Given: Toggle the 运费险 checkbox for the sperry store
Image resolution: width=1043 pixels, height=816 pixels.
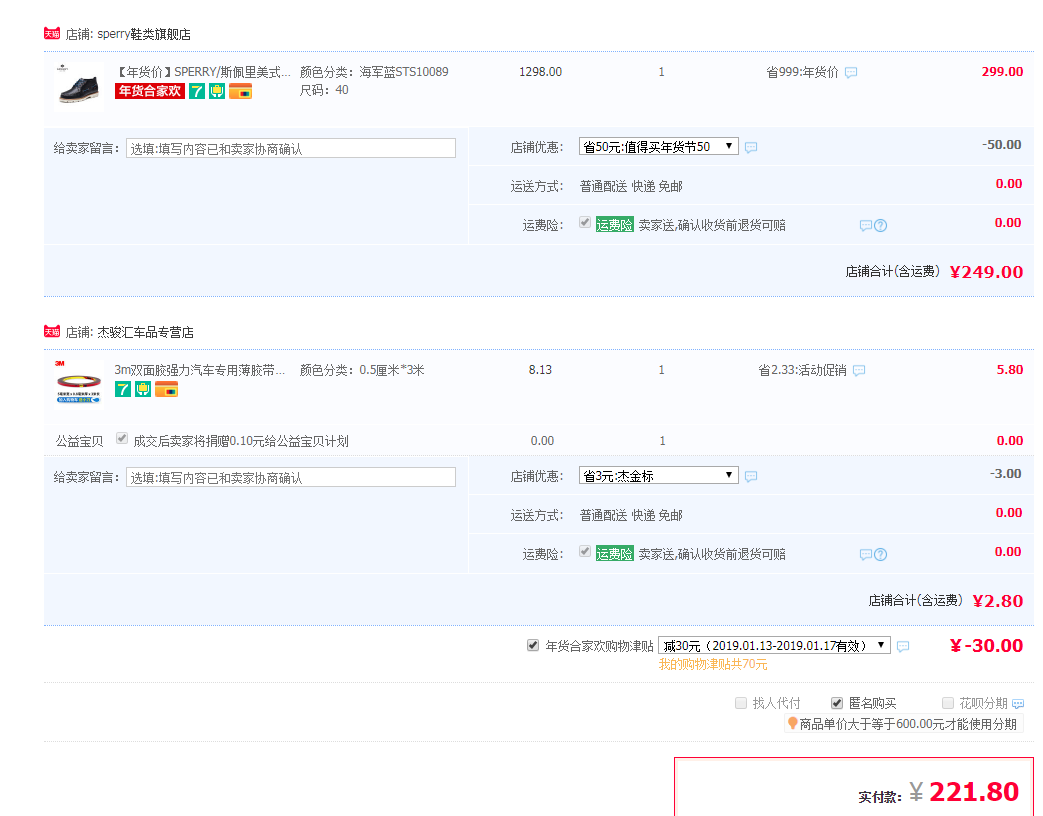Looking at the screenshot, I should (585, 222).
